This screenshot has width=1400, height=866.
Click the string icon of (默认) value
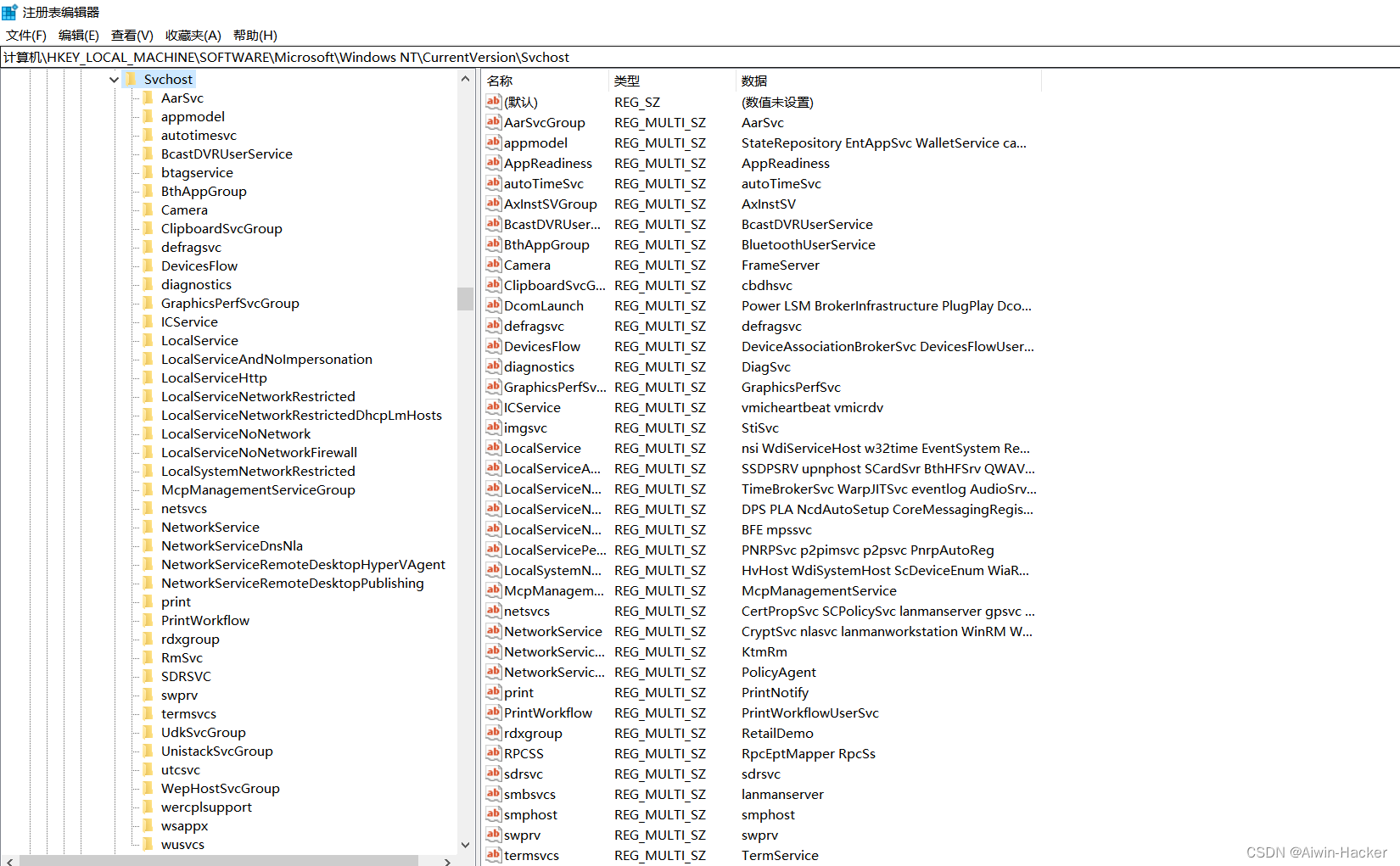[494, 102]
